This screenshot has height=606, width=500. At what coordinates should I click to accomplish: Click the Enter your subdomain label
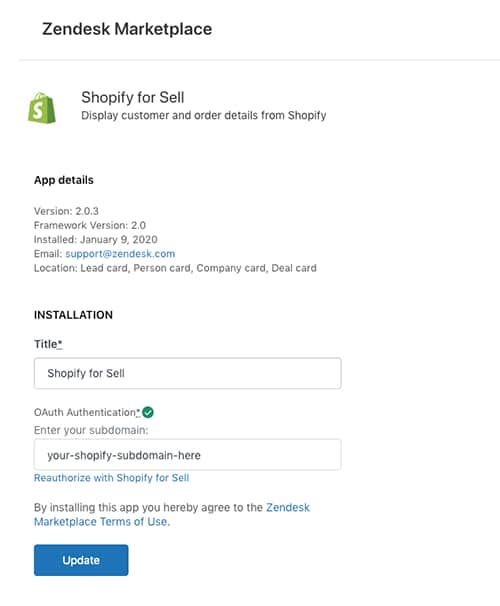point(91,430)
